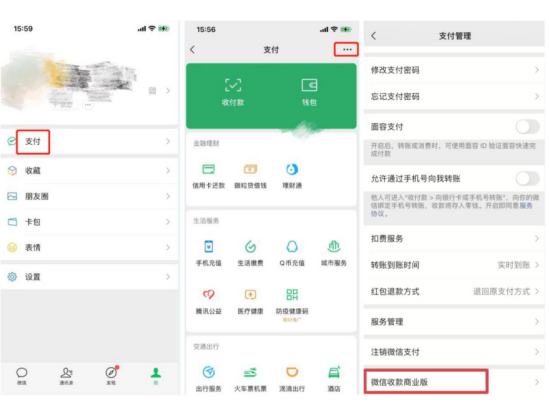Tap the 收付款 scan icon
Screen dimensions: 549x405
pyautogui.click(x=233, y=85)
